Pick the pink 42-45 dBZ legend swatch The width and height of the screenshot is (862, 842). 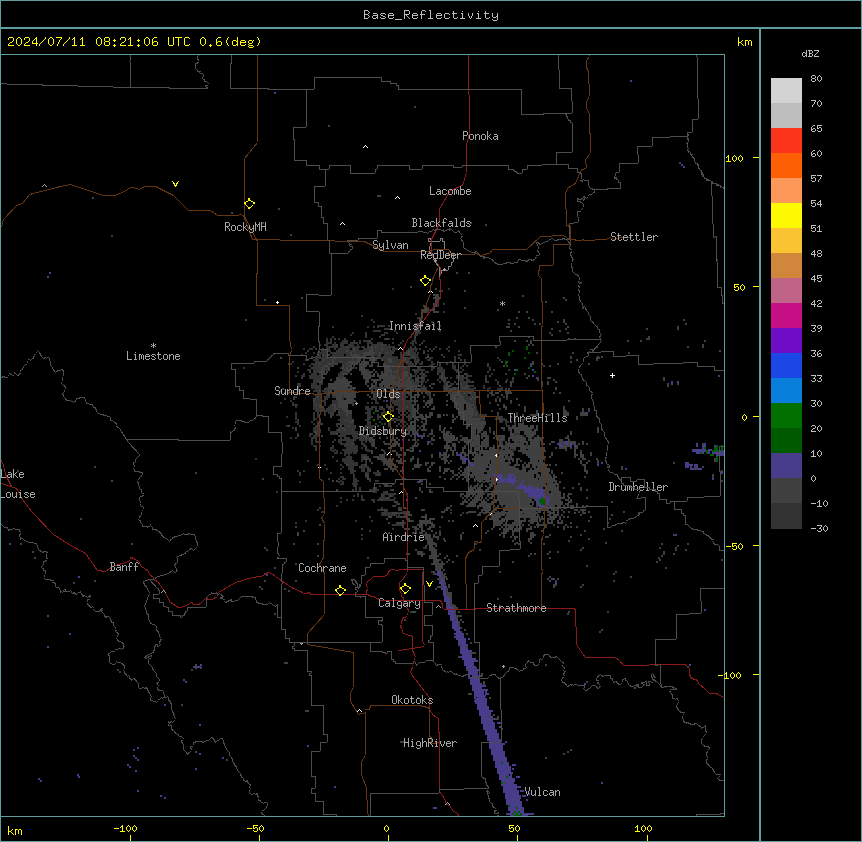pyautogui.click(x=786, y=291)
